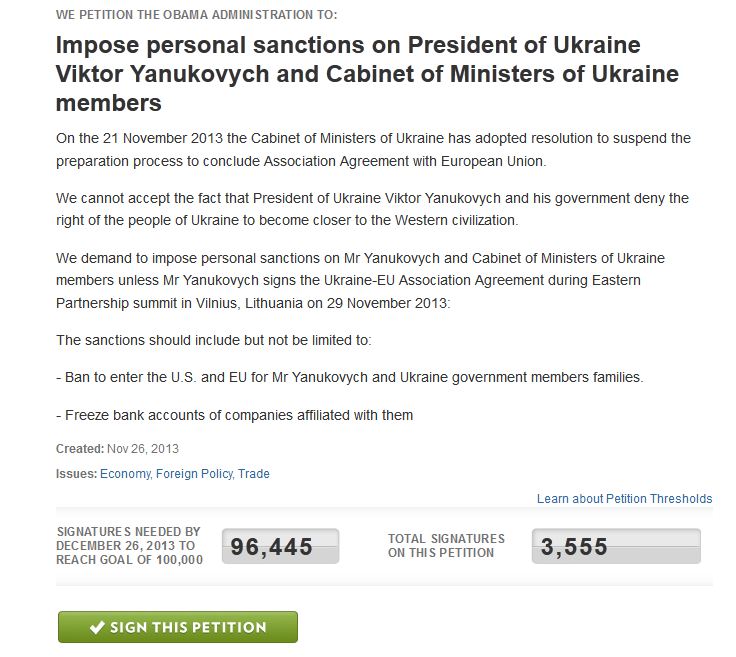Click the 96,445 signatures needed counter

[x=279, y=547]
